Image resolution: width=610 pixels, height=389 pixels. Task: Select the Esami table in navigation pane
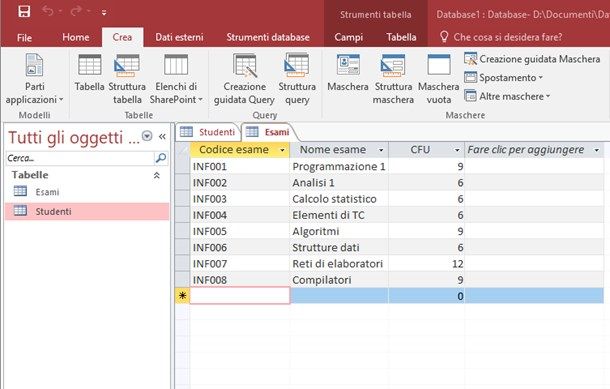point(87,192)
